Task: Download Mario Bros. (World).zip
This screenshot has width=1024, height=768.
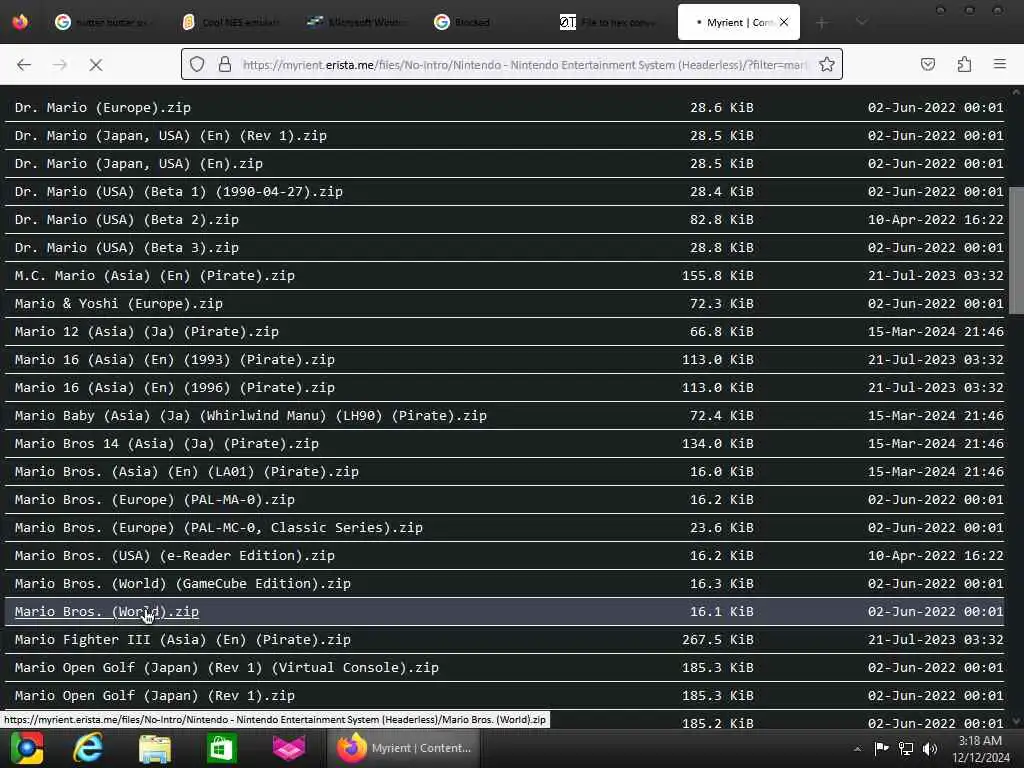Action: [106, 612]
